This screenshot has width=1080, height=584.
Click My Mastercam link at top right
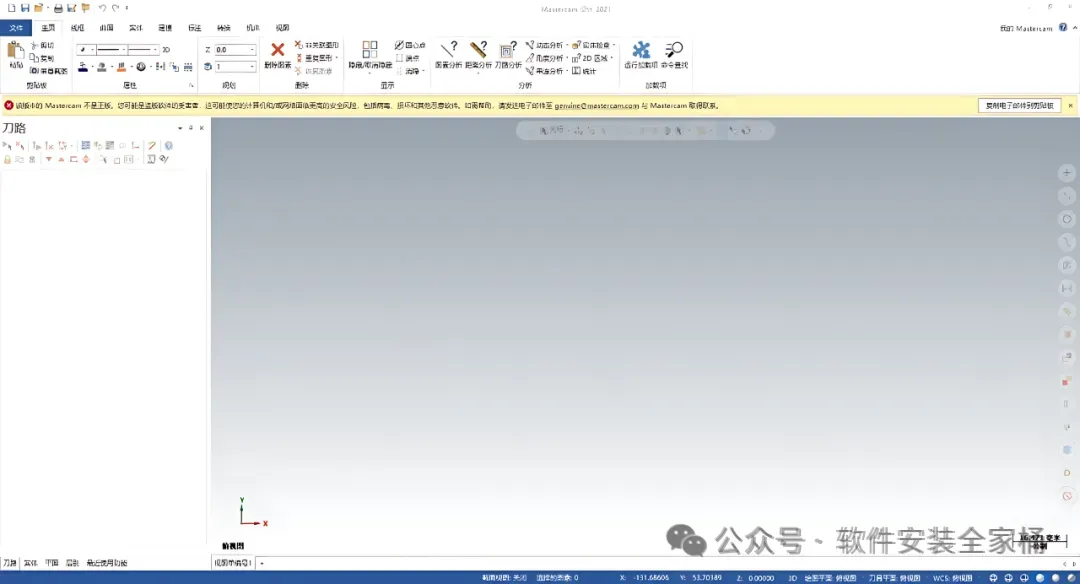pyautogui.click(x=1026, y=28)
